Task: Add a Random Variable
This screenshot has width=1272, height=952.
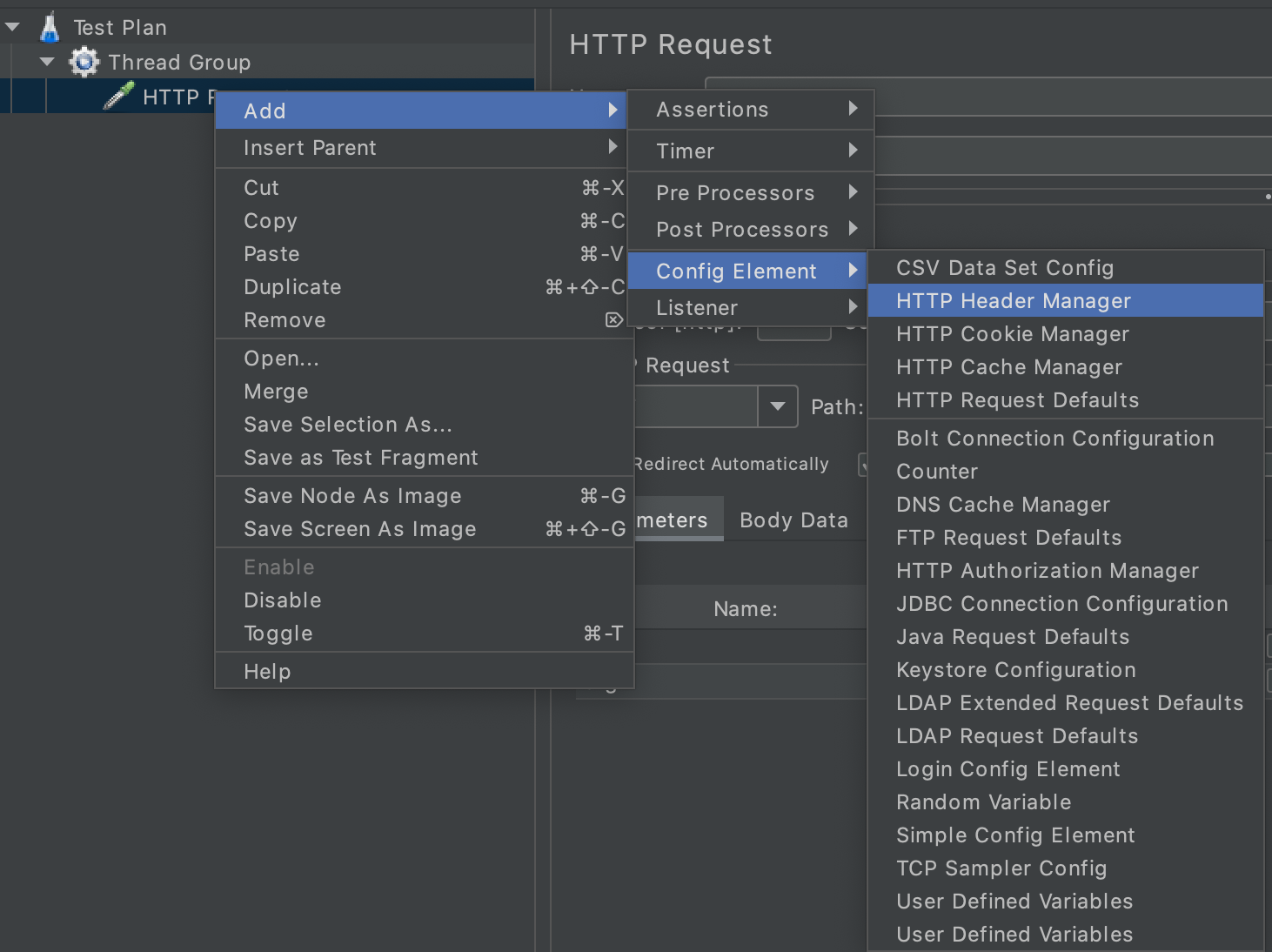Action: pyautogui.click(x=1066, y=802)
